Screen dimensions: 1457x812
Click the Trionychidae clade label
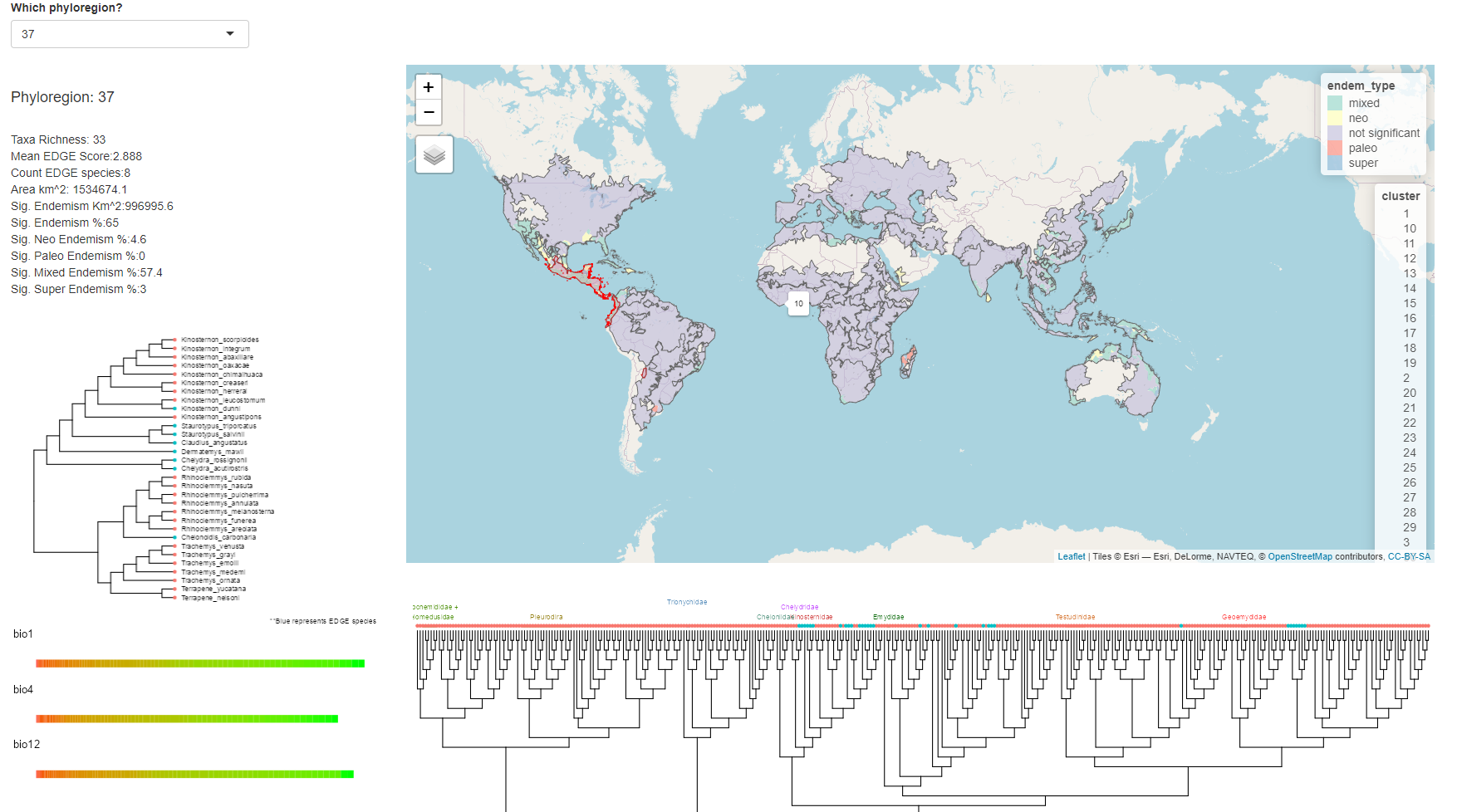click(687, 602)
